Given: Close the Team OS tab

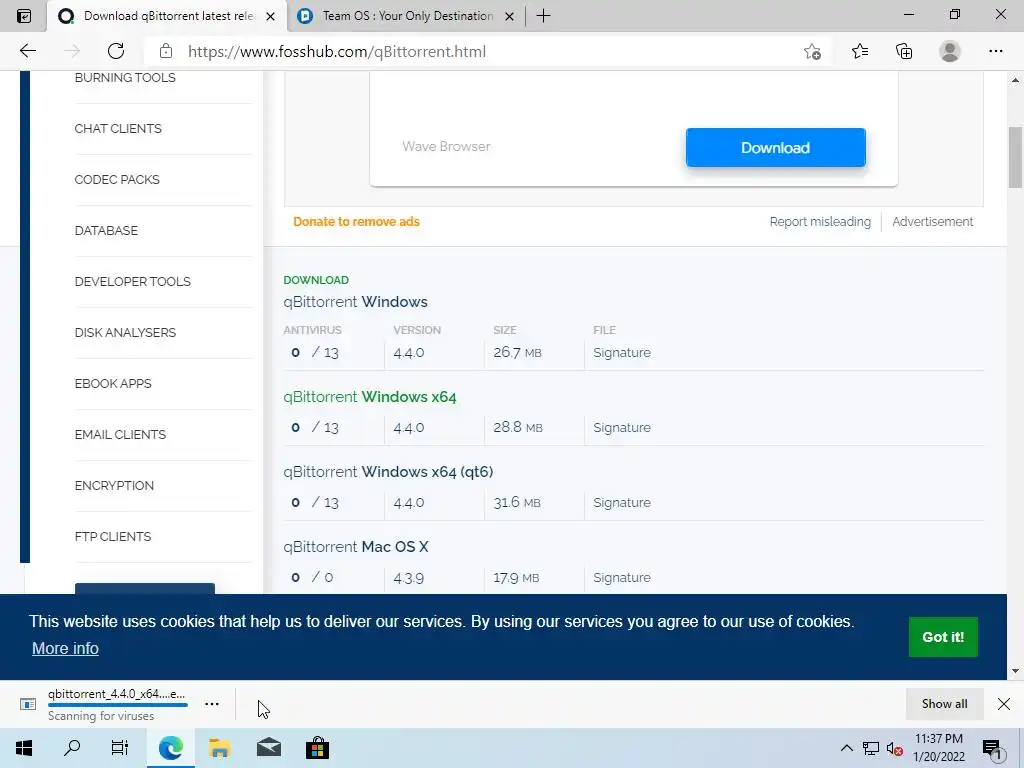Looking at the screenshot, I should 509,16.
